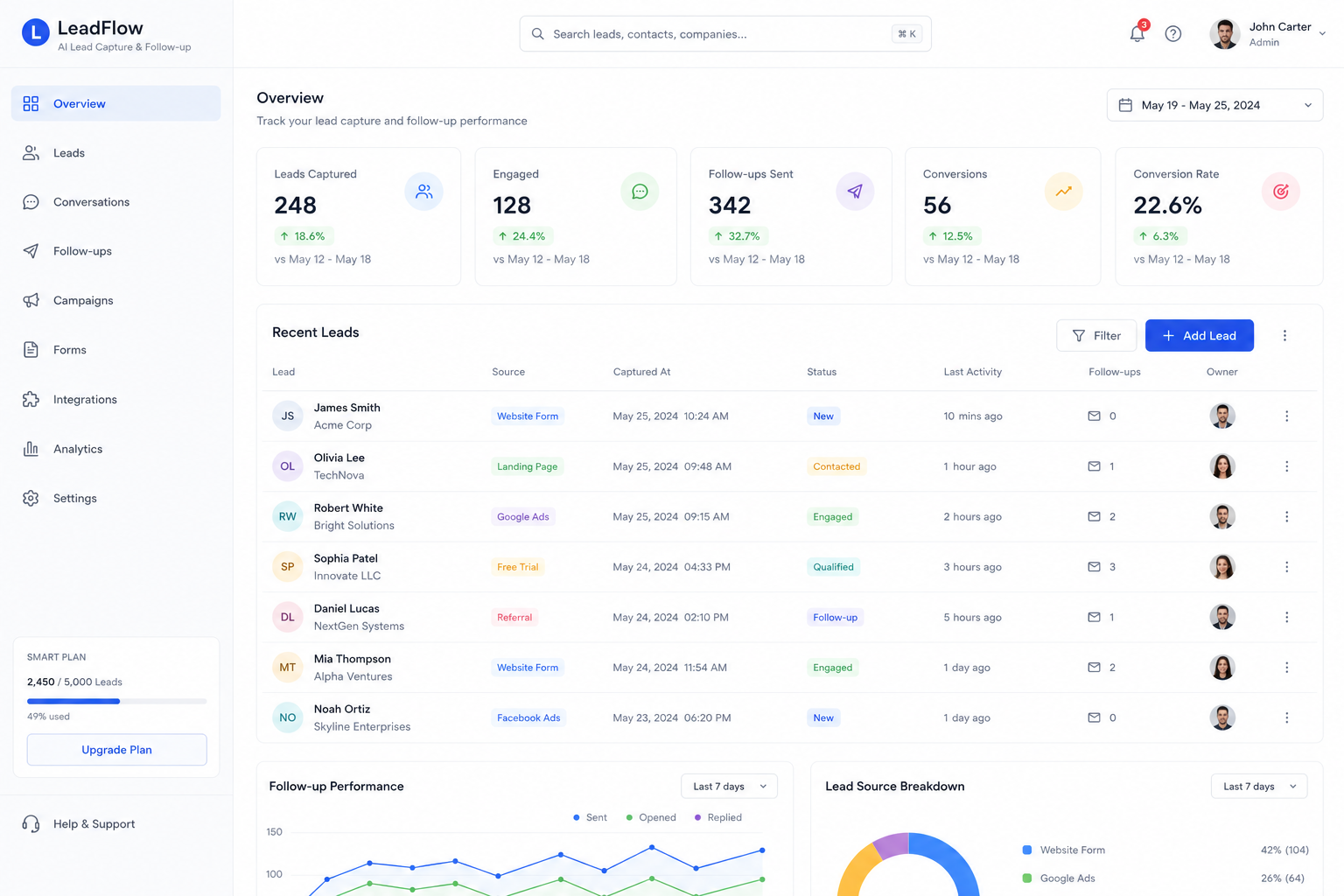This screenshot has height=896, width=1344.
Task: Click the Captured At column header
Action: (641, 372)
